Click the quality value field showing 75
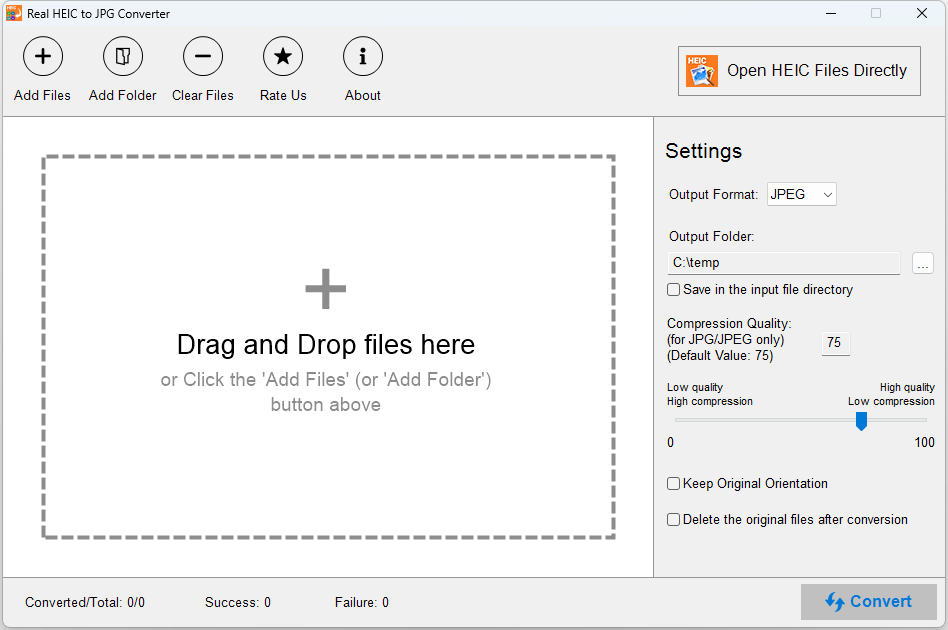Screen dimensions: 948x630 pyautogui.click(x=835, y=342)
